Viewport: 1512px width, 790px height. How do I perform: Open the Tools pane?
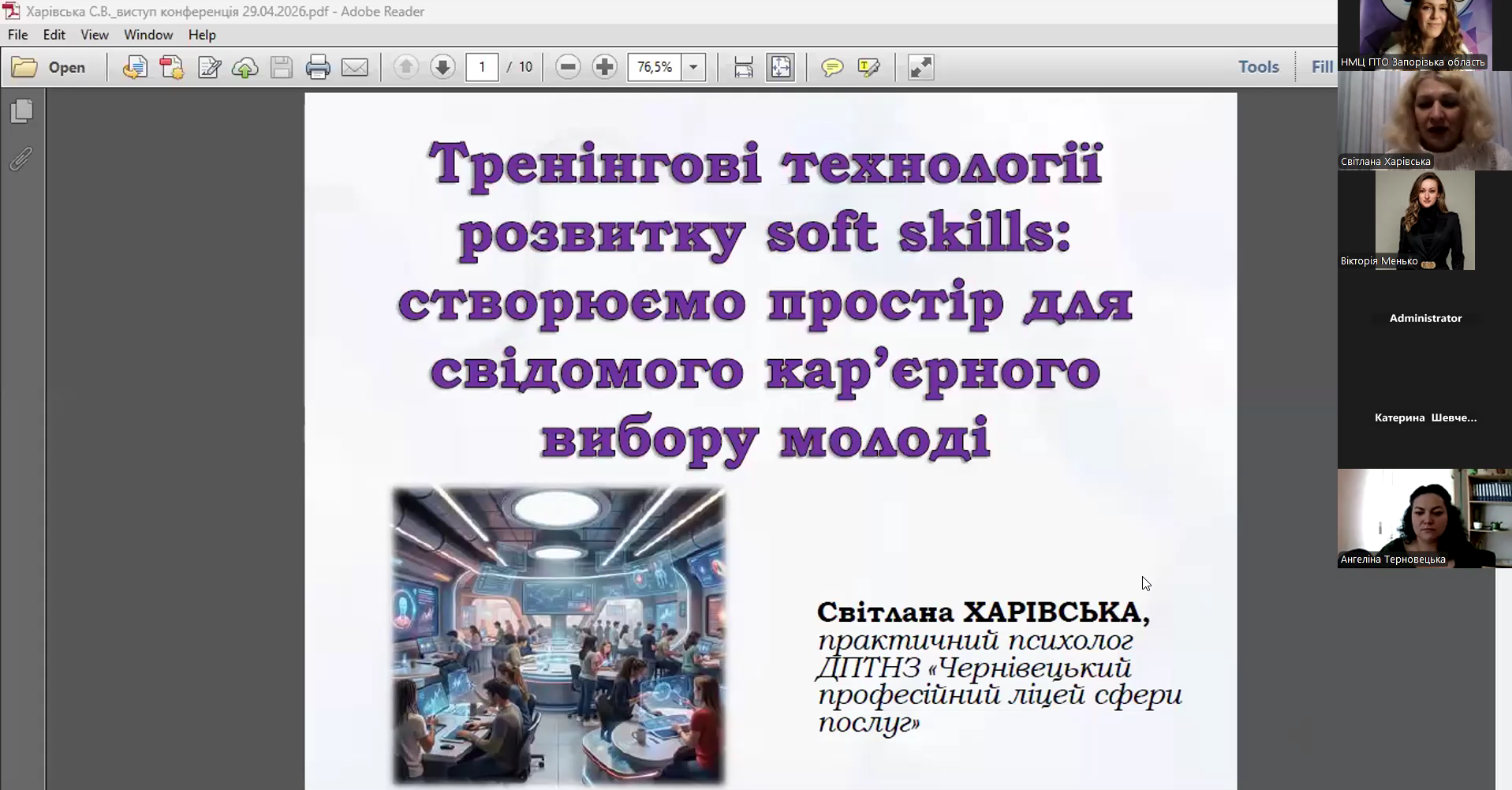pyautogui.click(x=1258, y=67)
